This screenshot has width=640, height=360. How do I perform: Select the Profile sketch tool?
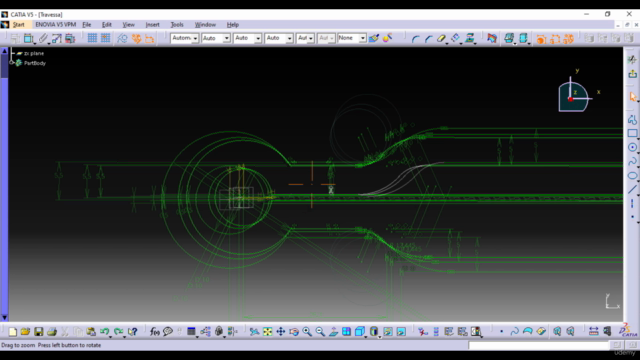coord(632,120)
